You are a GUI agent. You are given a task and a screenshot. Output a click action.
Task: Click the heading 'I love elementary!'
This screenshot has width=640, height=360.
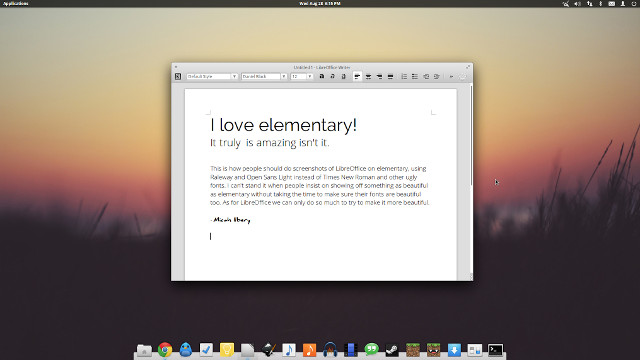point(283,125)
